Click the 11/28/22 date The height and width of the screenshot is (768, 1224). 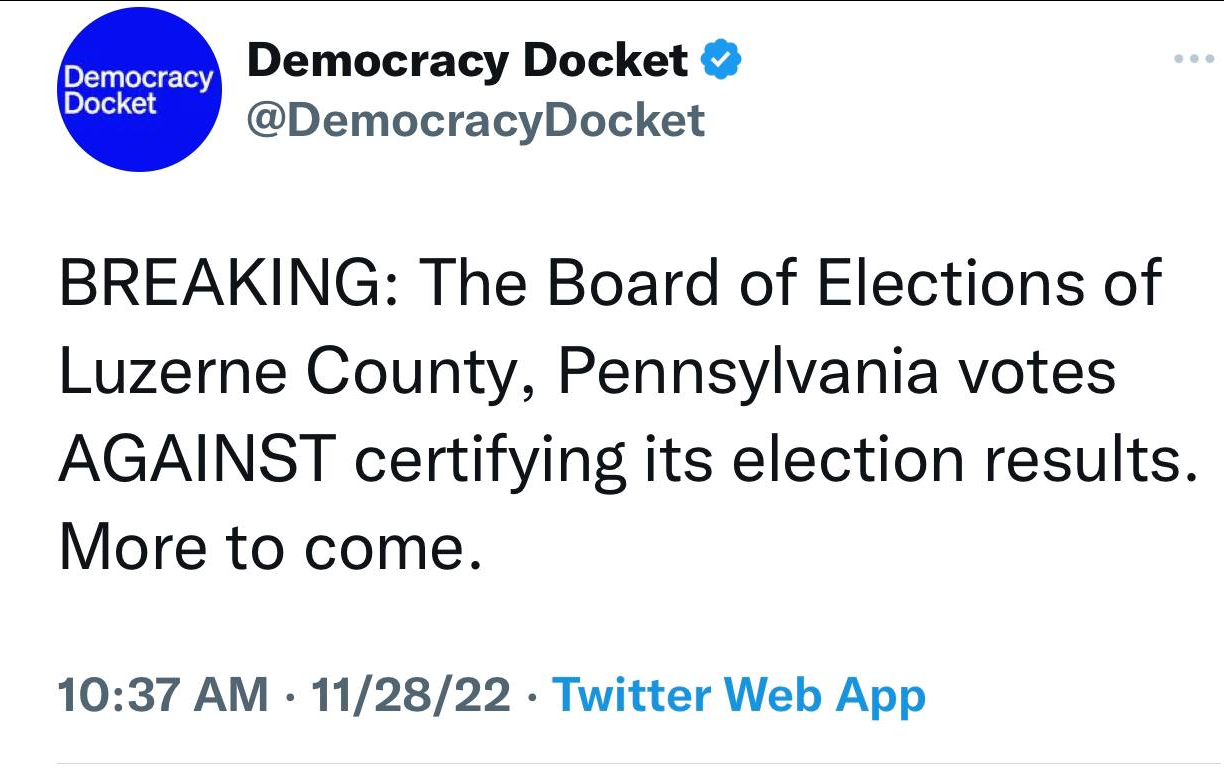411,694
